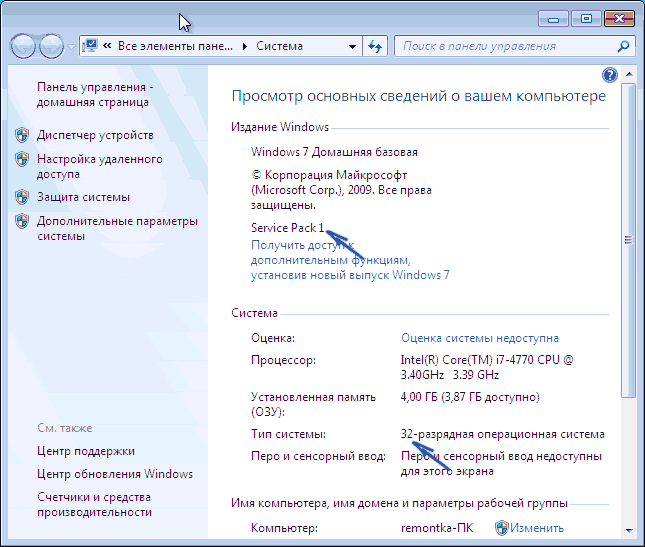645x547 pixels.
Task: Click the shield icon beside 'Дополнительные параметры системы'
Action: click(22, 221)
